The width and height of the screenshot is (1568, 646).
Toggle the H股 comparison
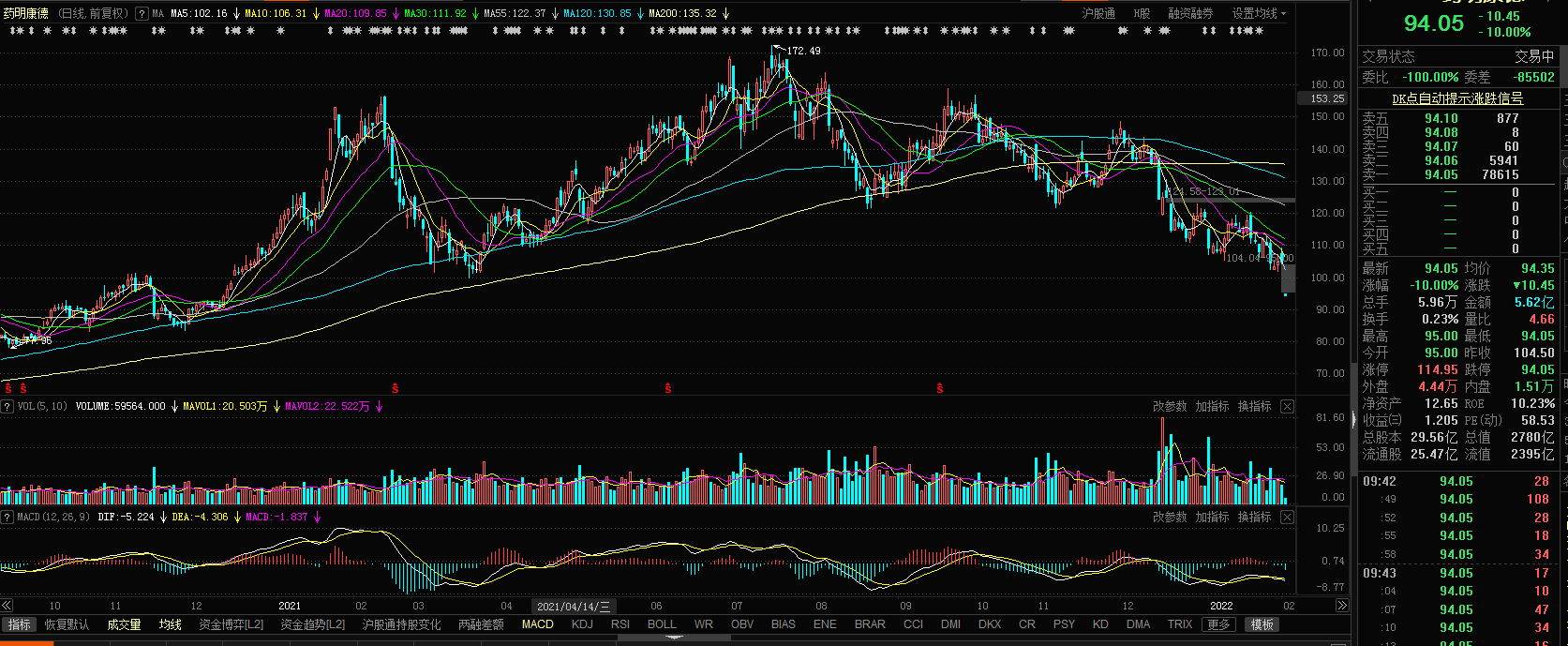[1142, 13]
